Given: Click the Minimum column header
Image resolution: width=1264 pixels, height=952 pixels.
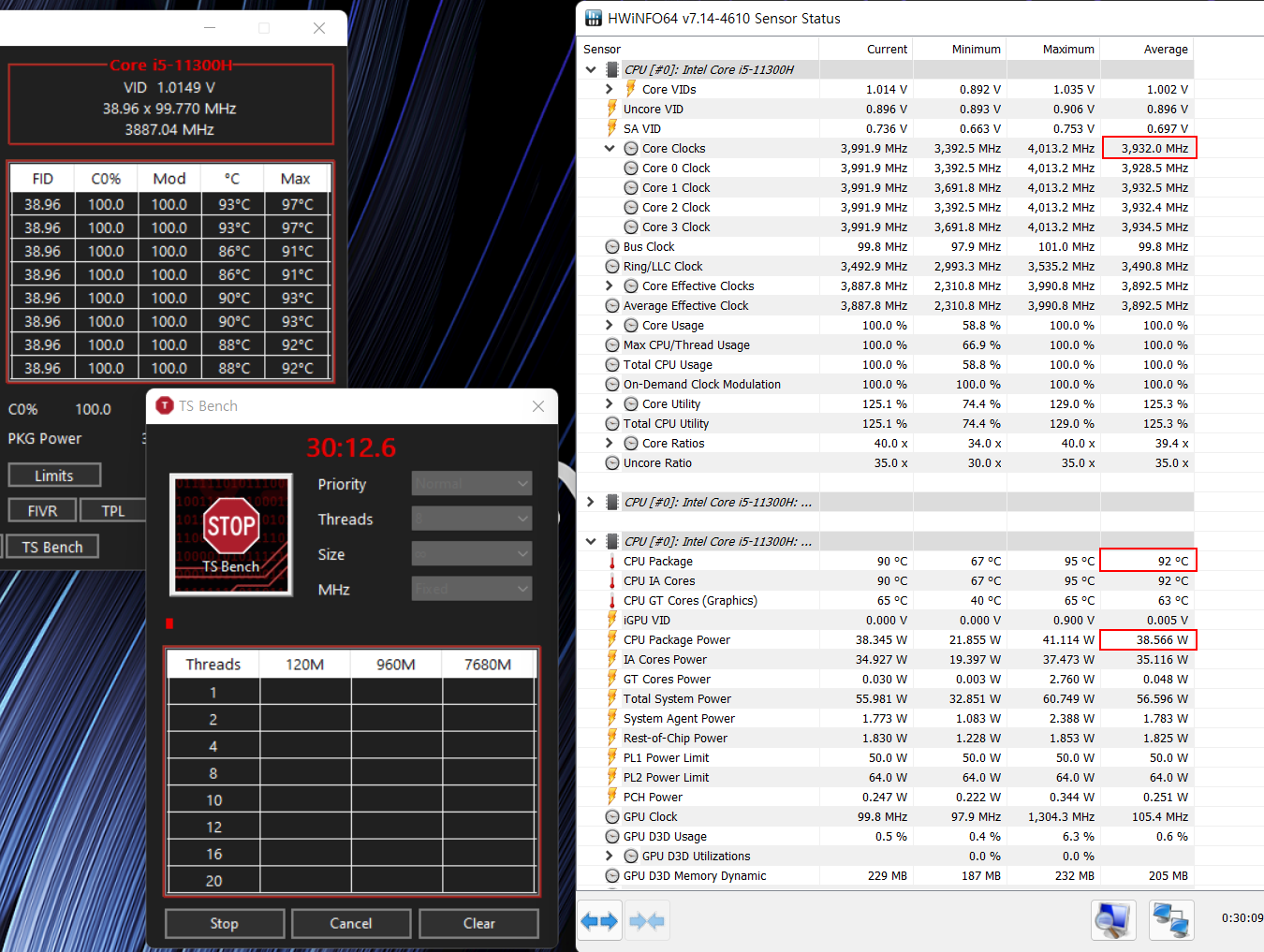Looking at the screenshot, I should pos(960,50).
